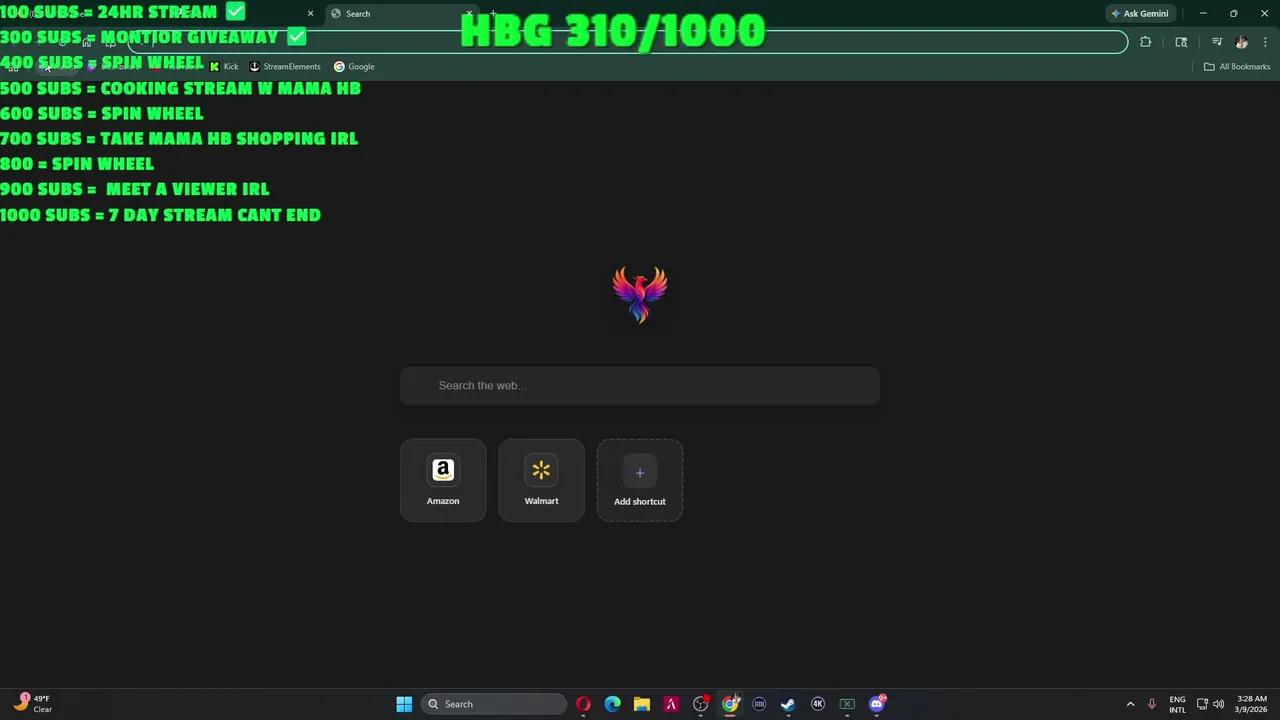Open the 4K app on taskbar
The height and width of the screenshot is (720, 1280).
[818, 704]
